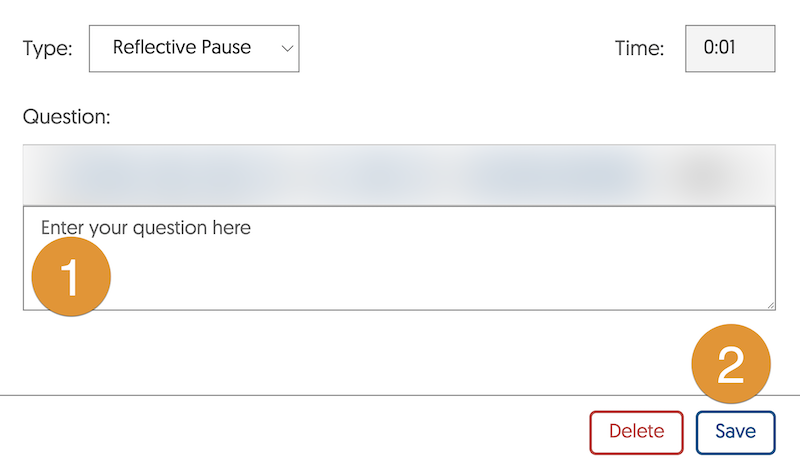Screen dimensions: 800x466
Task: Click the middle of the blurred editor toolbar
Action: pos(400,175)
